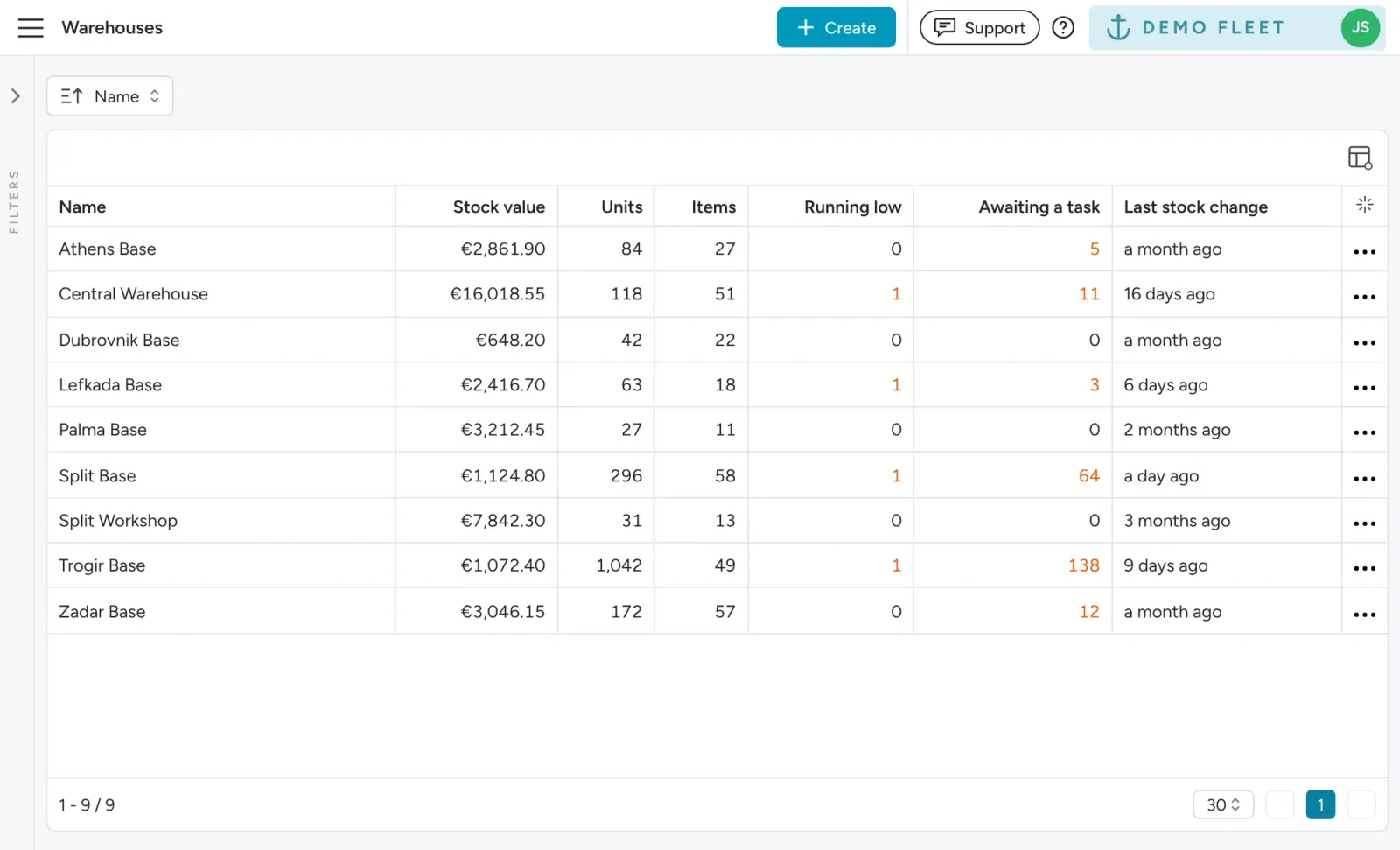Screen dimensions: 1400x850
Task: Open actions menu for Central Warehouse
Action: [1364, 297]
